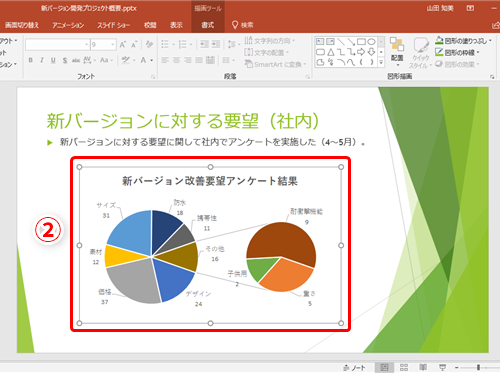Click the Slide Sorter view icon

pos(404,367)
